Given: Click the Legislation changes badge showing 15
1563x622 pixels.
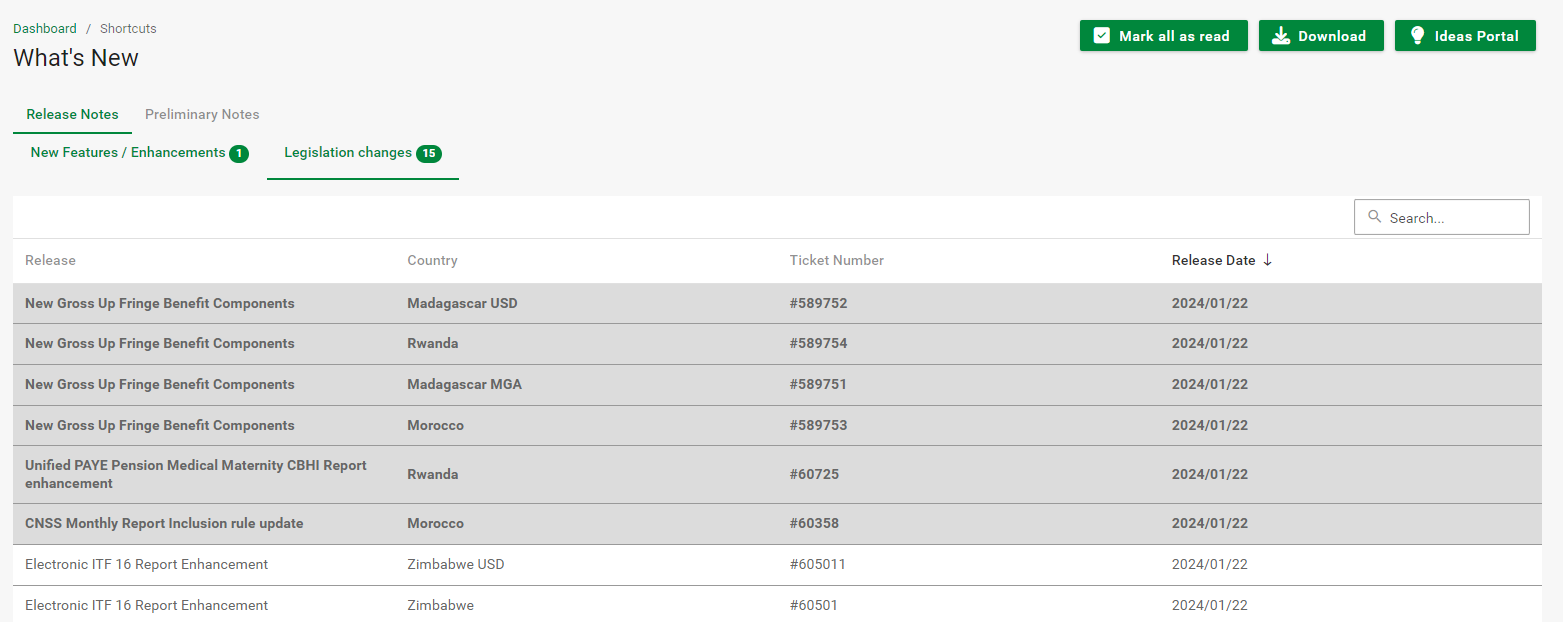Looking at the screenshot, I should 429,154.
